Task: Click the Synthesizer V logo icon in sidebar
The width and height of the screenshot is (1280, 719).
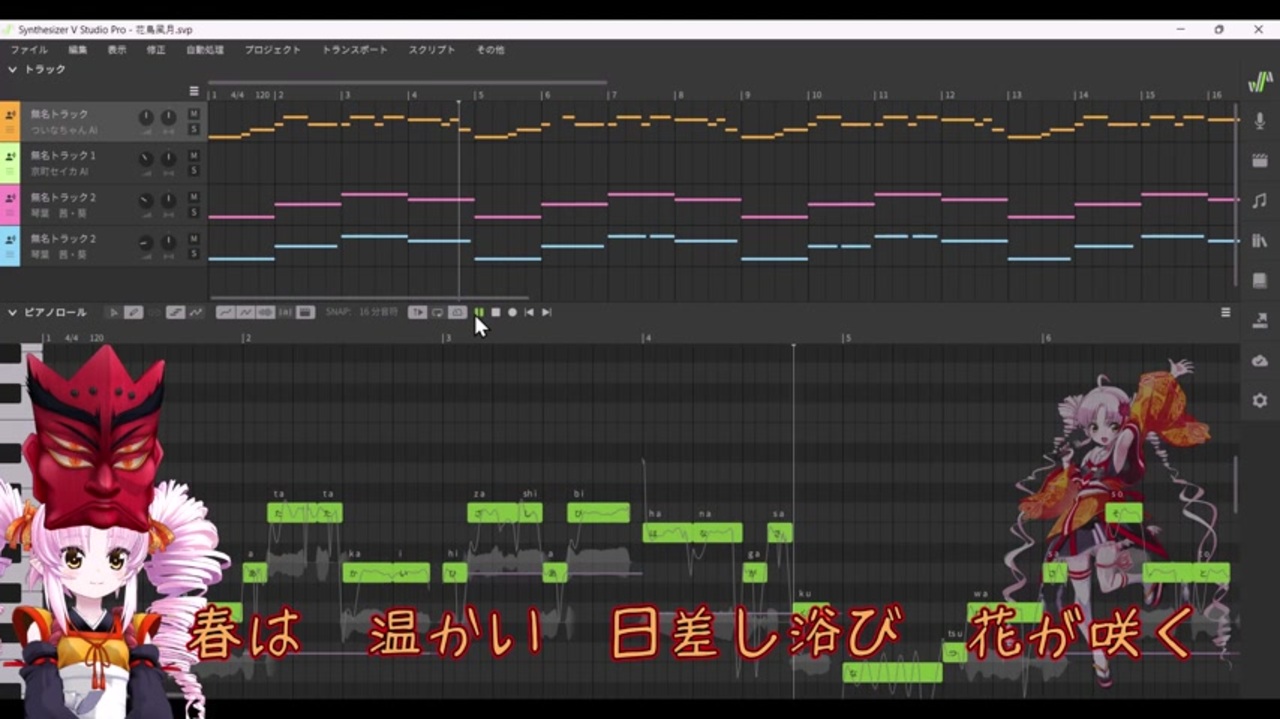Action: [1260, 82]
